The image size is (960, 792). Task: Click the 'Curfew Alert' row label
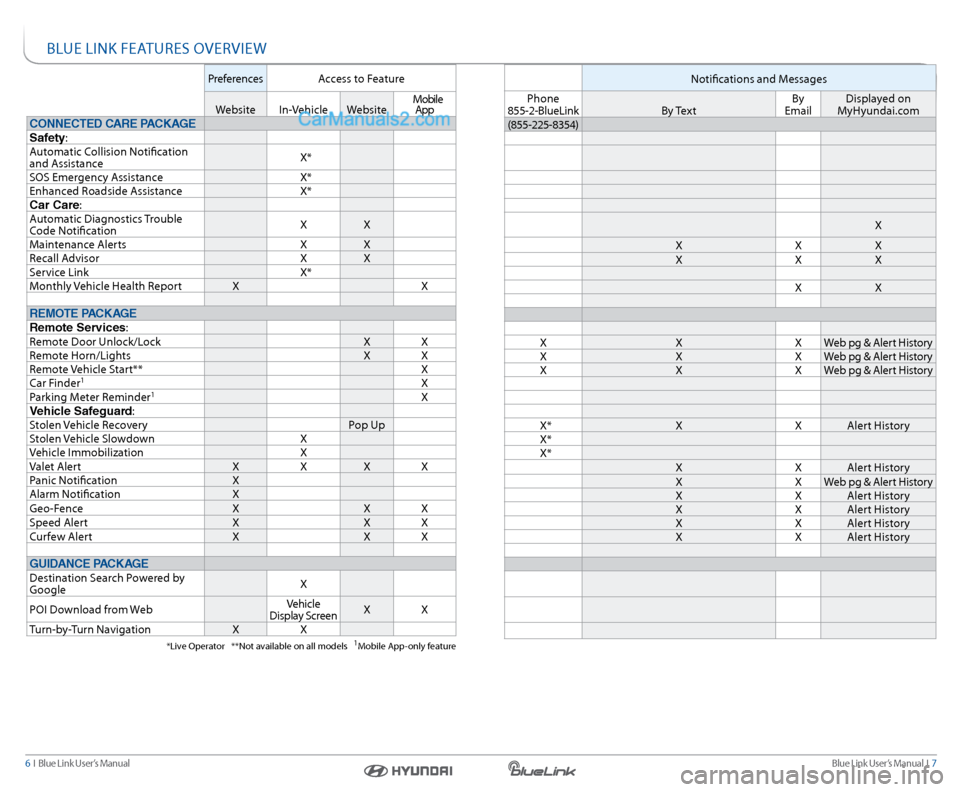61,537
